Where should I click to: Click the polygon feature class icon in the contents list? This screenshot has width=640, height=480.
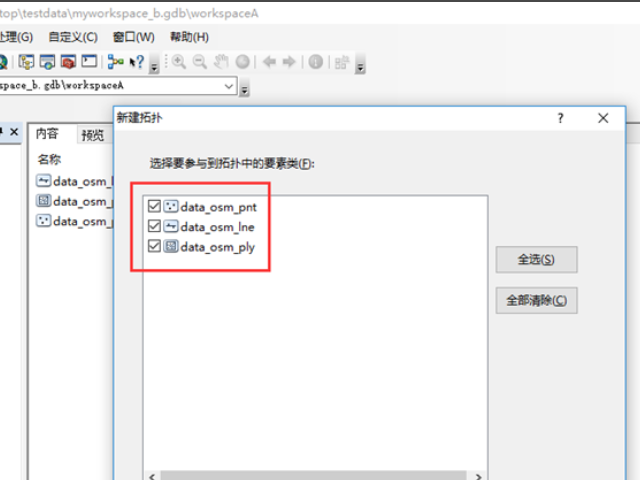(43, 200)
